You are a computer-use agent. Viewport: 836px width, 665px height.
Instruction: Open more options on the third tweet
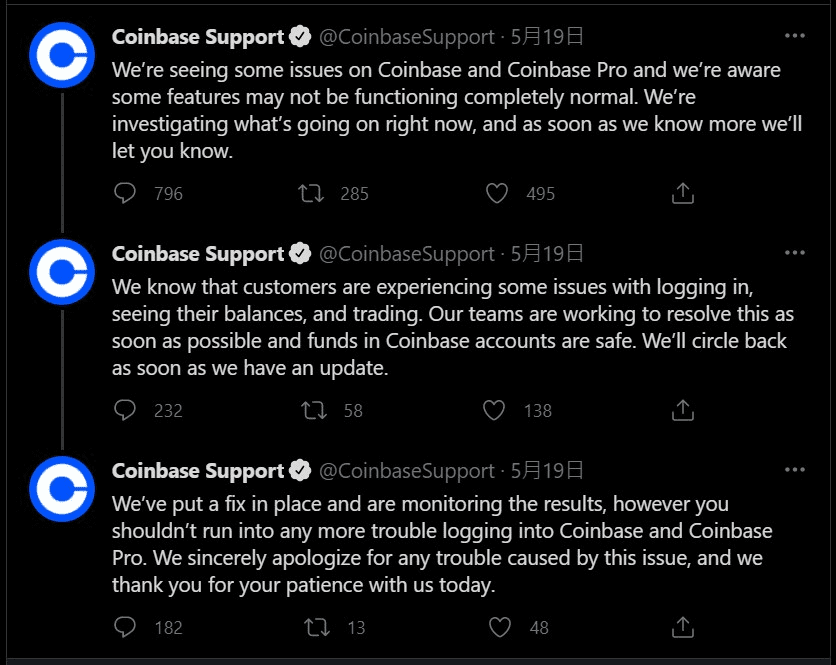point(795,471)
